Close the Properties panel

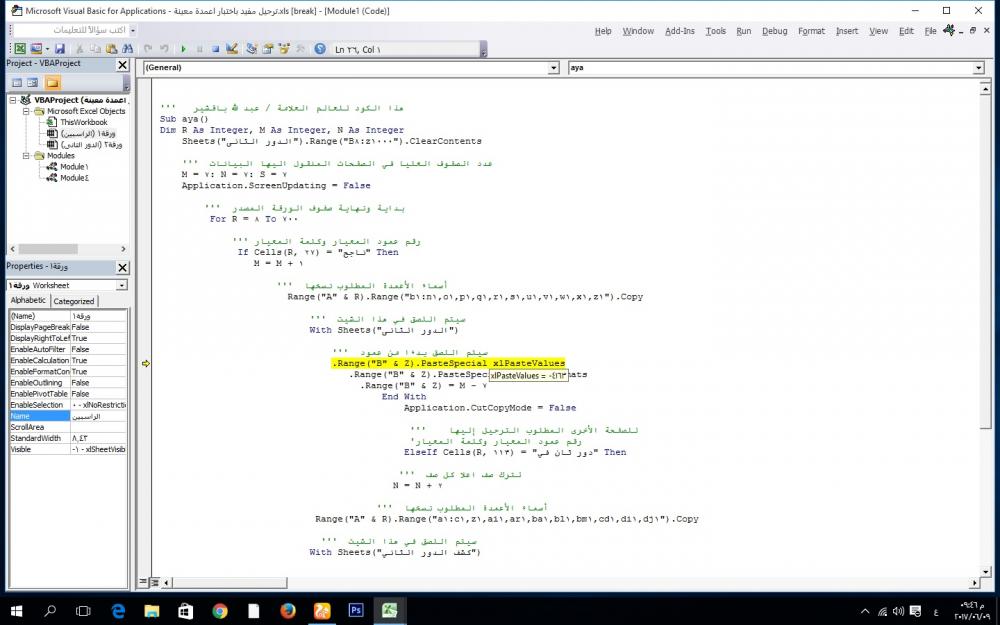pyautogui.click(x=122, y=267)
